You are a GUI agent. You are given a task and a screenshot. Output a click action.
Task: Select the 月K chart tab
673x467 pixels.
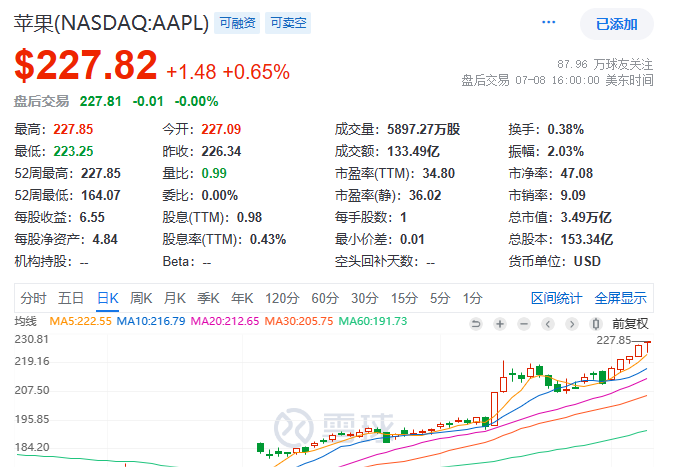click(175, 298)
